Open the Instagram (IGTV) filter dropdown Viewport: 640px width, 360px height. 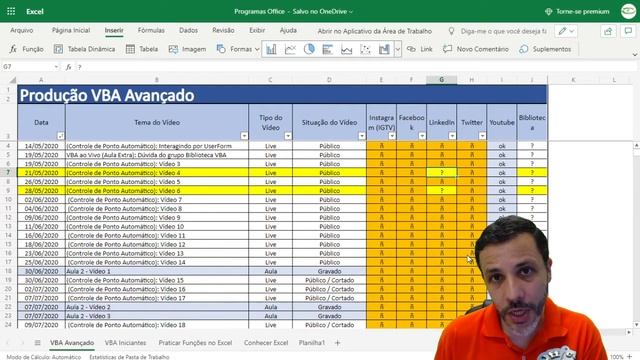tap(392, 136)
